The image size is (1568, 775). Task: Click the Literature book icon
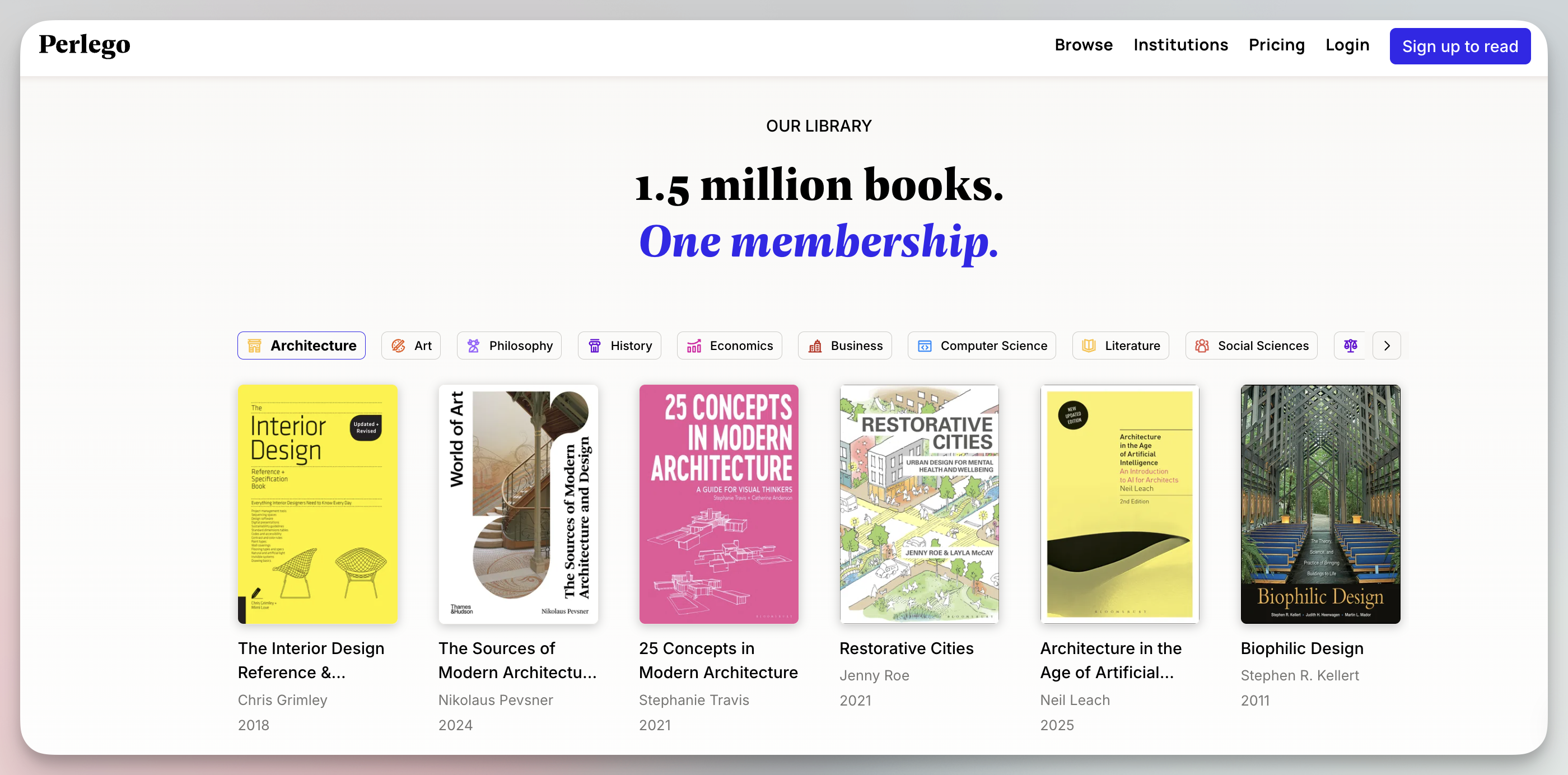click(1089, 346)
